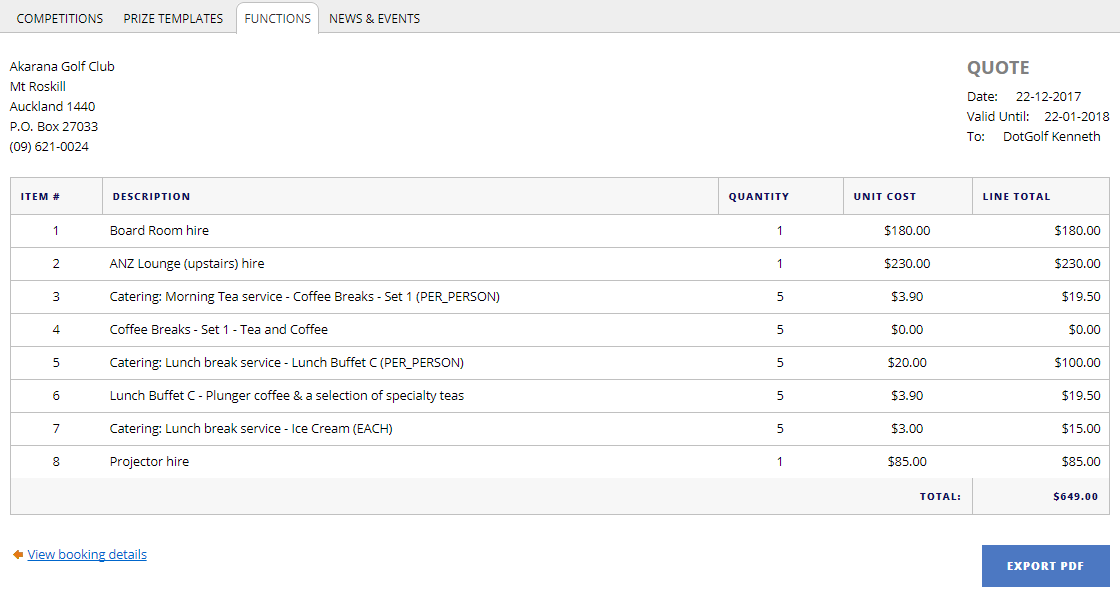Screen dimensions: 1120x608
Task: Select ANZ Lounge (upstairs) hire row
Action: pyautogui.click(x=187, y=264)
